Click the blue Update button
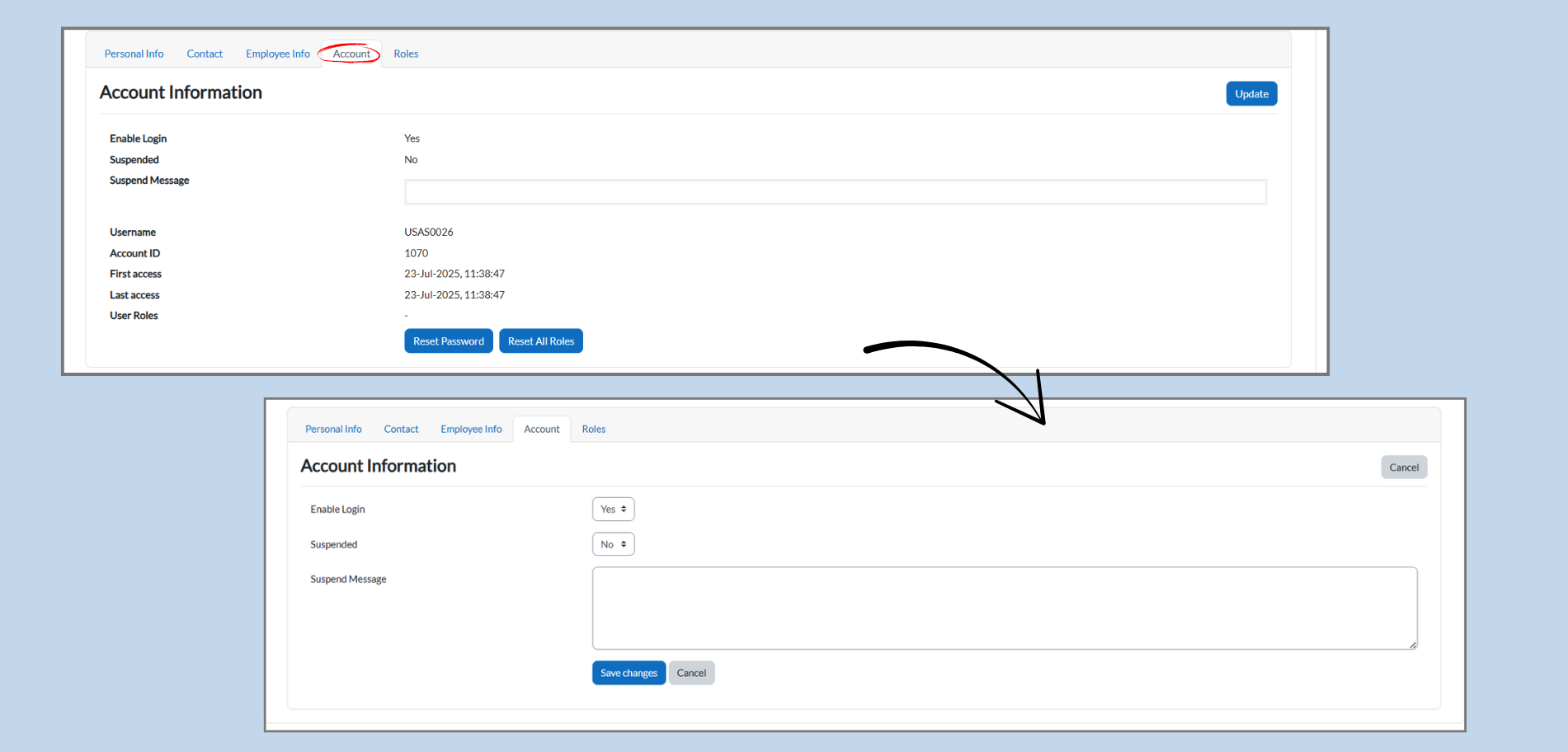1568x752 pixels. point(1251,94)
